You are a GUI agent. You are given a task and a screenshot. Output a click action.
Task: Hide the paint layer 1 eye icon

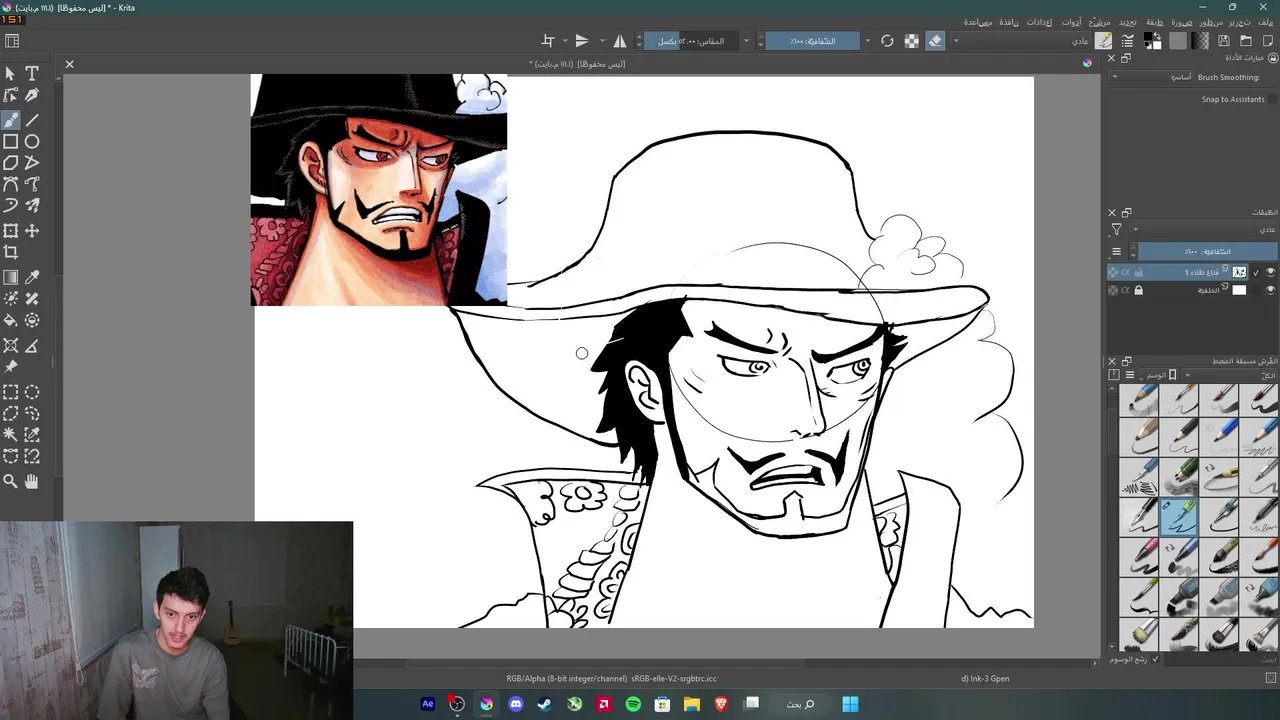(x=1271, y=272)
